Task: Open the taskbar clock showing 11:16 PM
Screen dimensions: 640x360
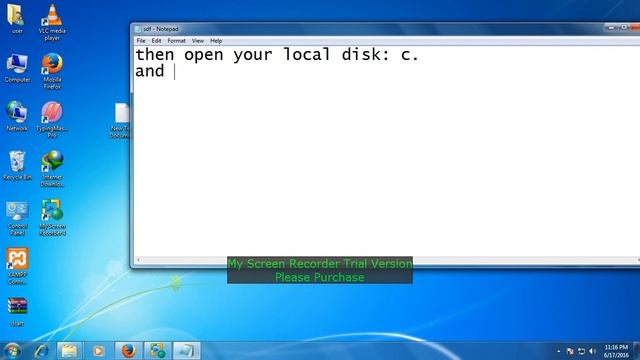Action: click(x=616, y=351)
